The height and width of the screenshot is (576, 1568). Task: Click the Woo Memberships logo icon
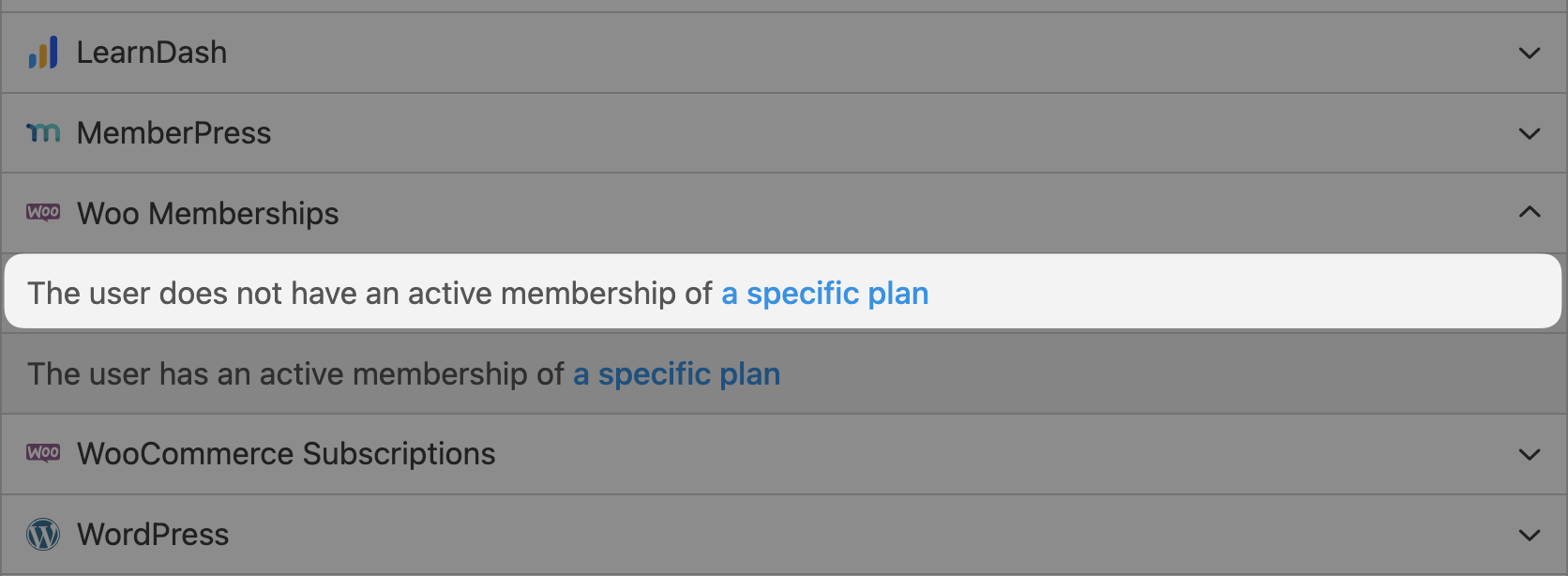point(43,213)
